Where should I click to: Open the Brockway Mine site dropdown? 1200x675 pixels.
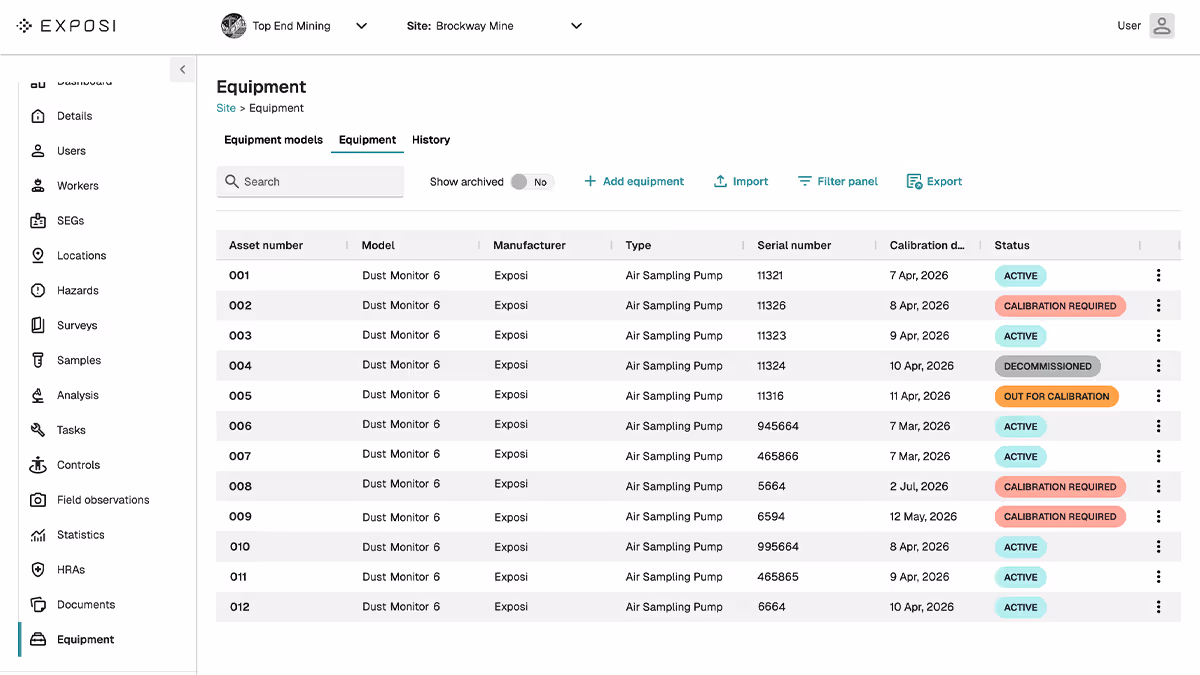tap(576, 26)
